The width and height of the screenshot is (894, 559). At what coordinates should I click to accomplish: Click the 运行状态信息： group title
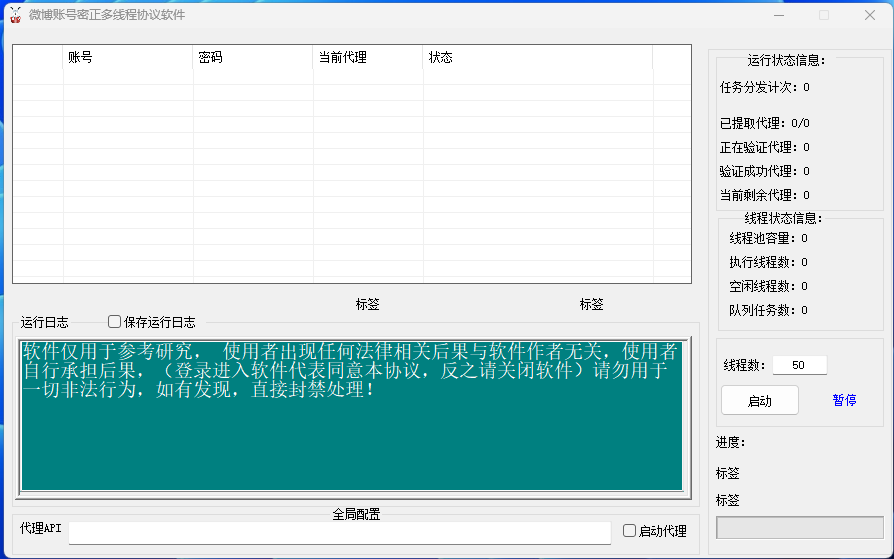(787, 60)
